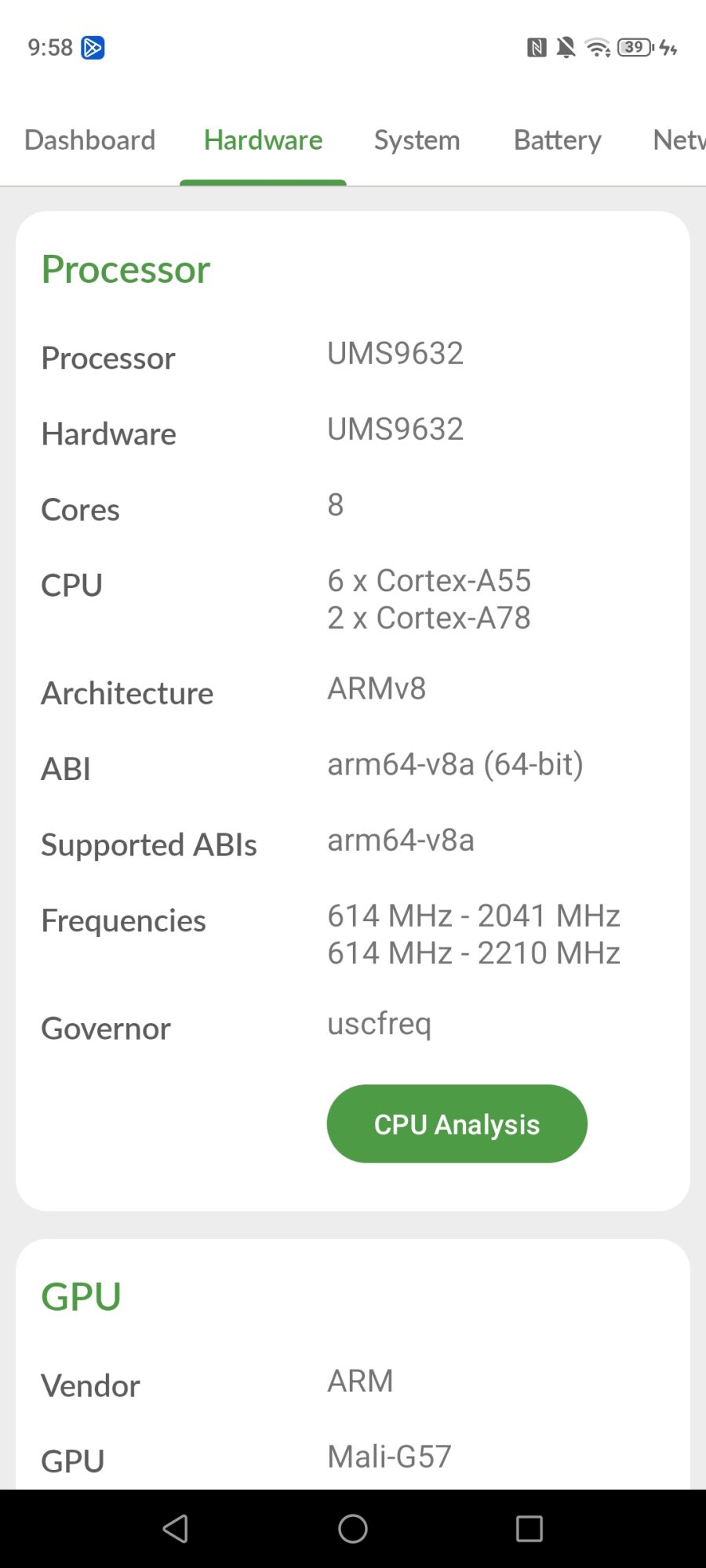
Task: Tap the Processor section heading
Action: [x=126, y=270]
